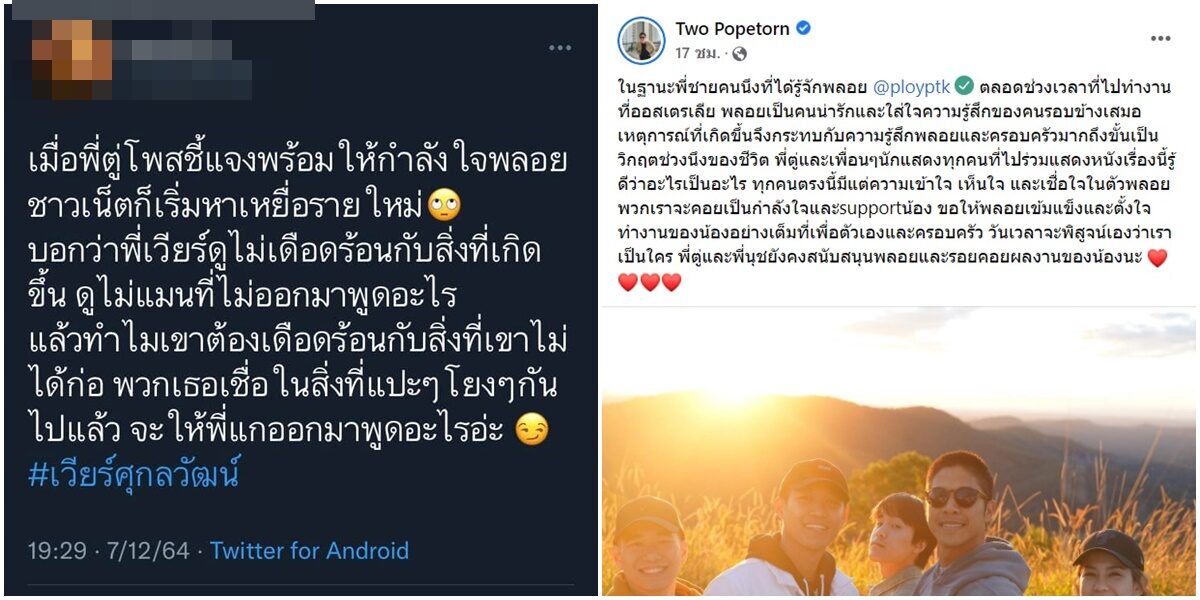Open the tweet's three-dot more menu
The height and width of the screenshot is (600, 1200).
pyautogui.click(x=560, y=48)
